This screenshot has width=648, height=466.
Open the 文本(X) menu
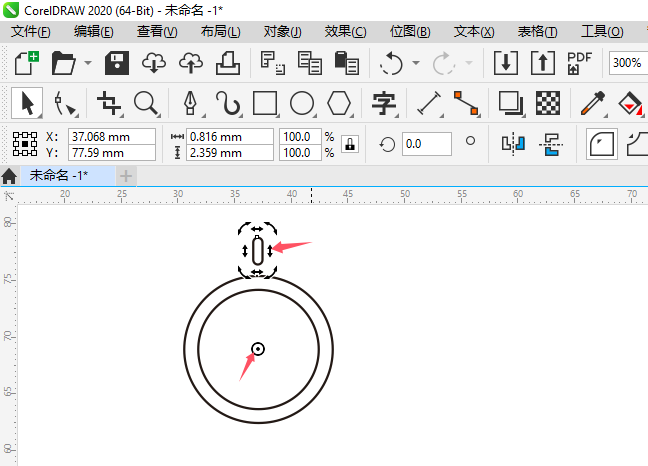[x=474, y=32]
